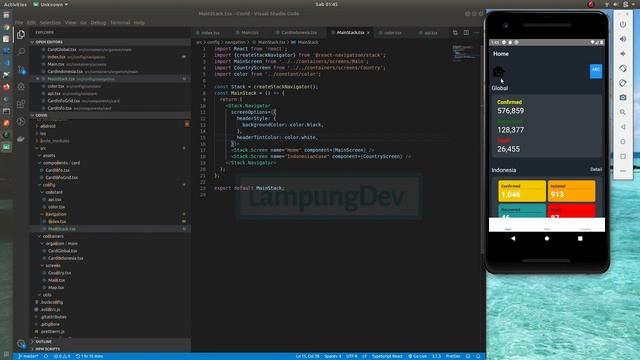Open the Extensions view in activity bar
This screenshot has height=360, width=640.
(x=21, y=104)
